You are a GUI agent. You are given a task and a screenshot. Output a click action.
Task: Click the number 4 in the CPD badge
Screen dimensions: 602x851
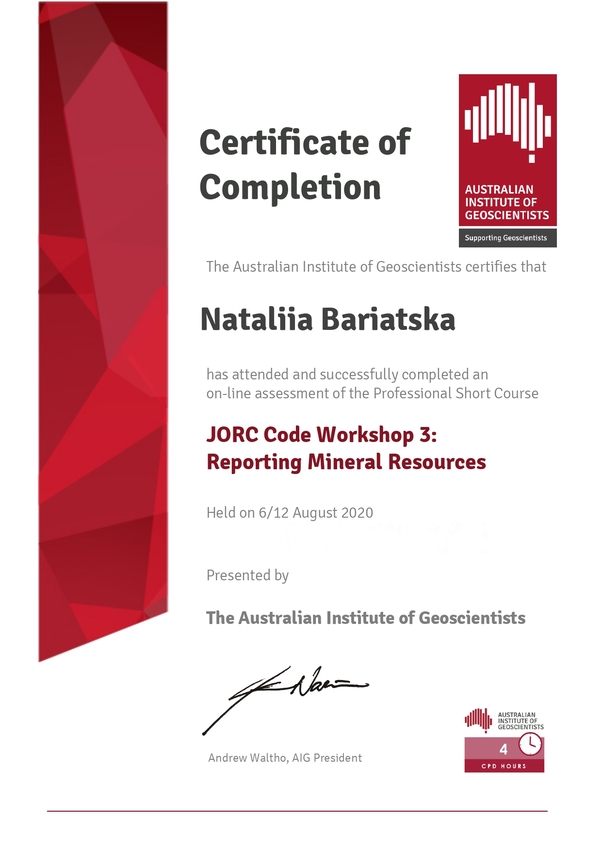(503, 750)
